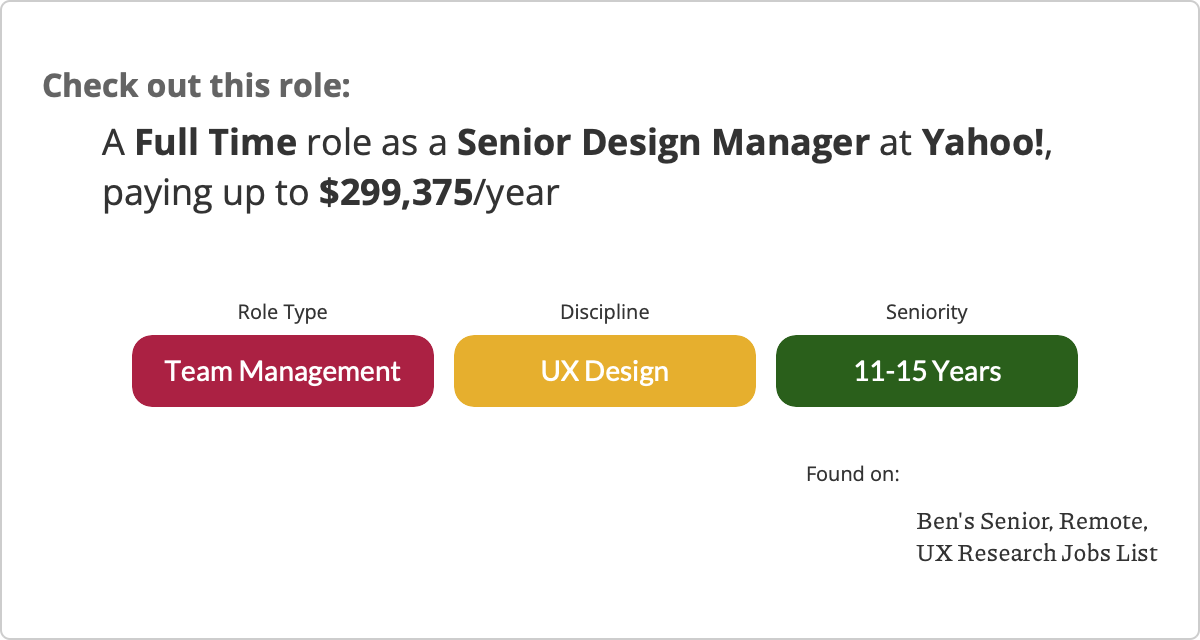Click the 'Role Type' label
Screen dimensions: 1200x640
tap(282, 312)
